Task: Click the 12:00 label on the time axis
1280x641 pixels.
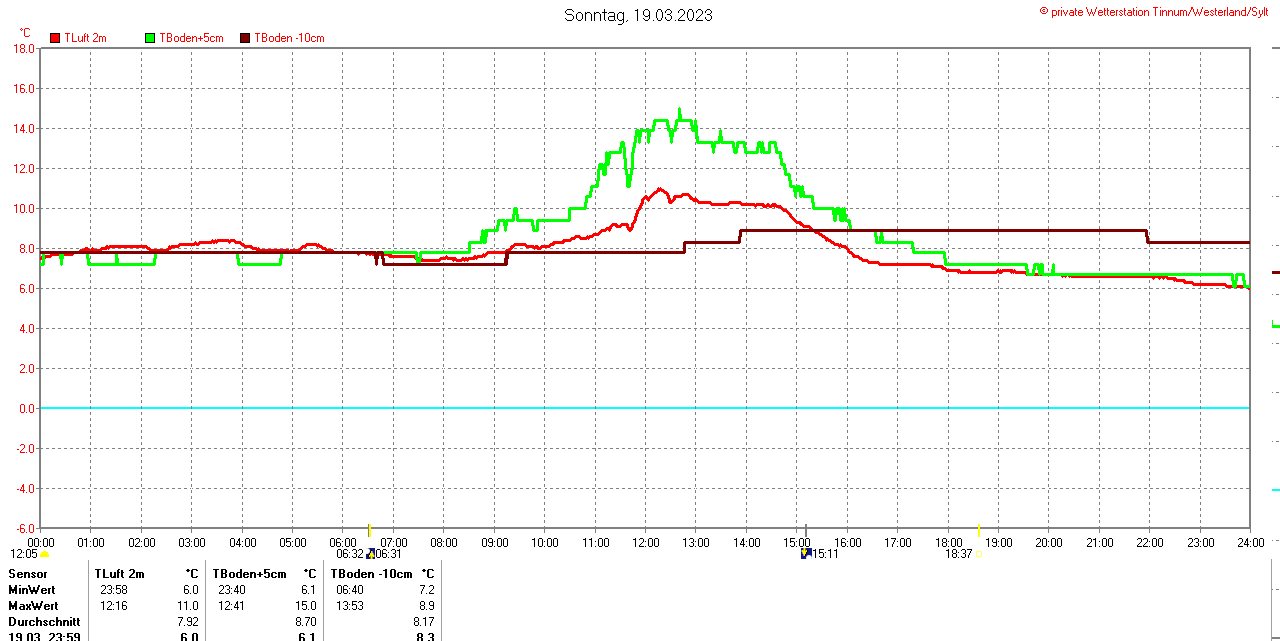Action: 645,543
